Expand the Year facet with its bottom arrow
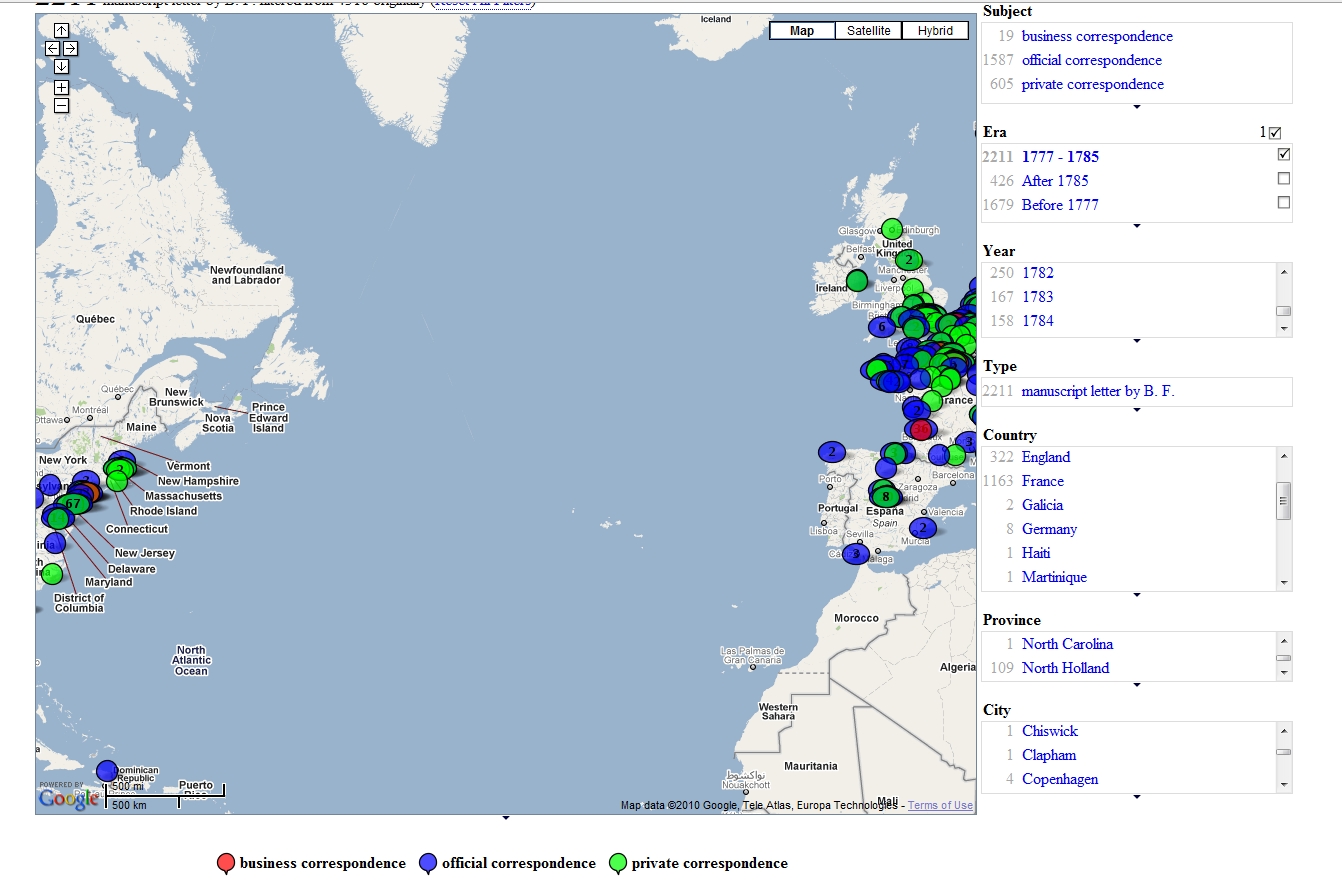Screen dimensions: 1342x887 [1137, 341]
